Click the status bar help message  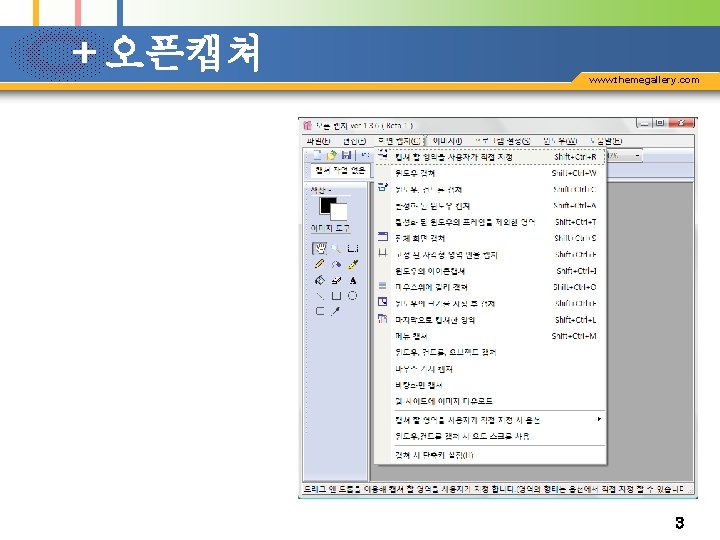click(493, 489)
